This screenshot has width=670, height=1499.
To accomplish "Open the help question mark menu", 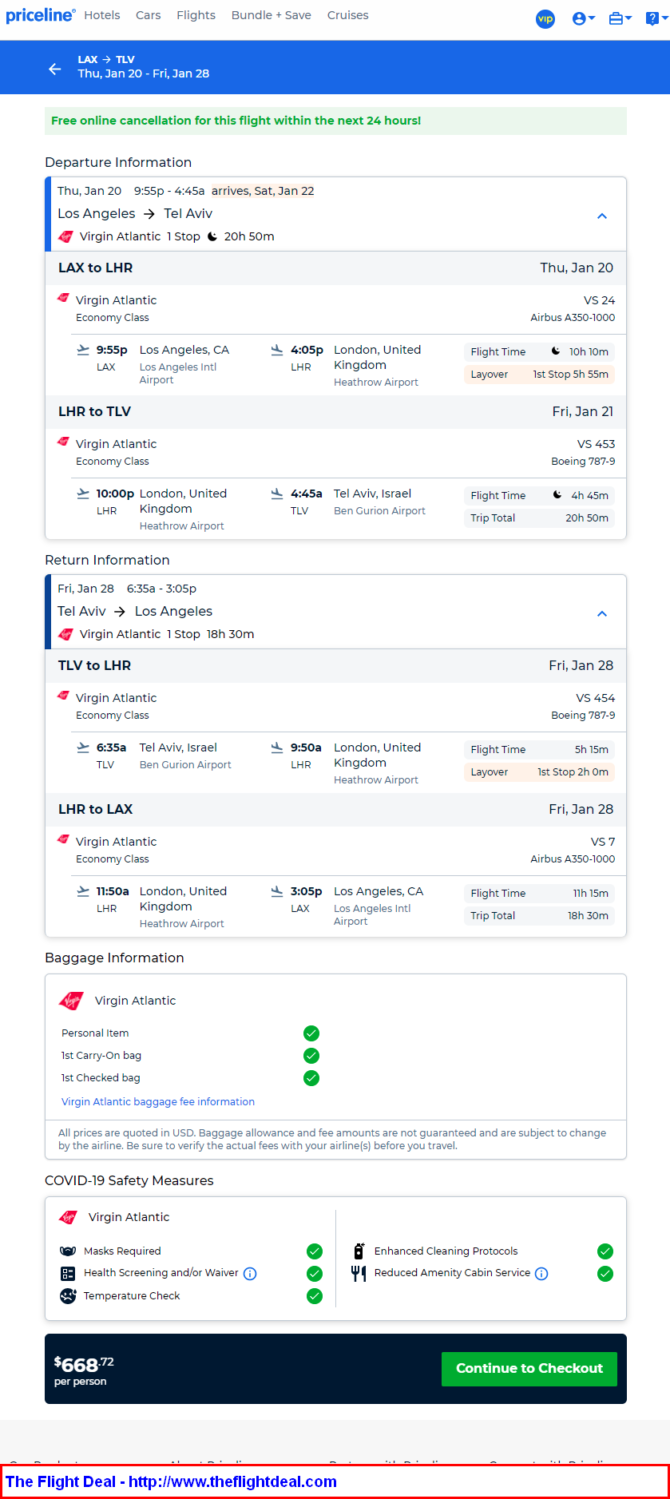I will 653,18.
